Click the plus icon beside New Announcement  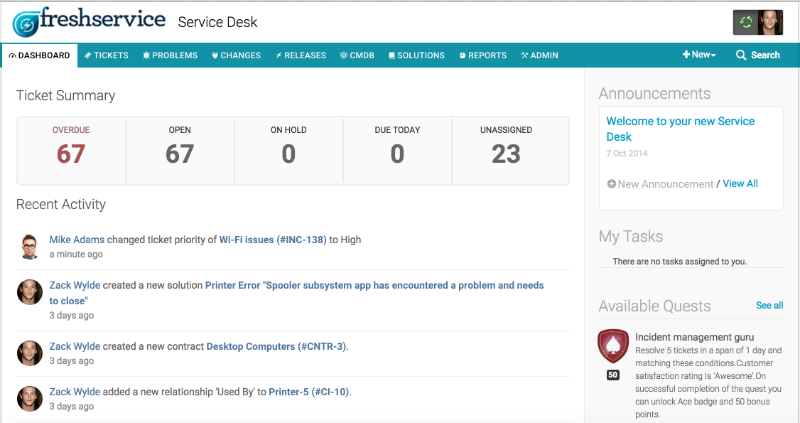tap(611, 184)
